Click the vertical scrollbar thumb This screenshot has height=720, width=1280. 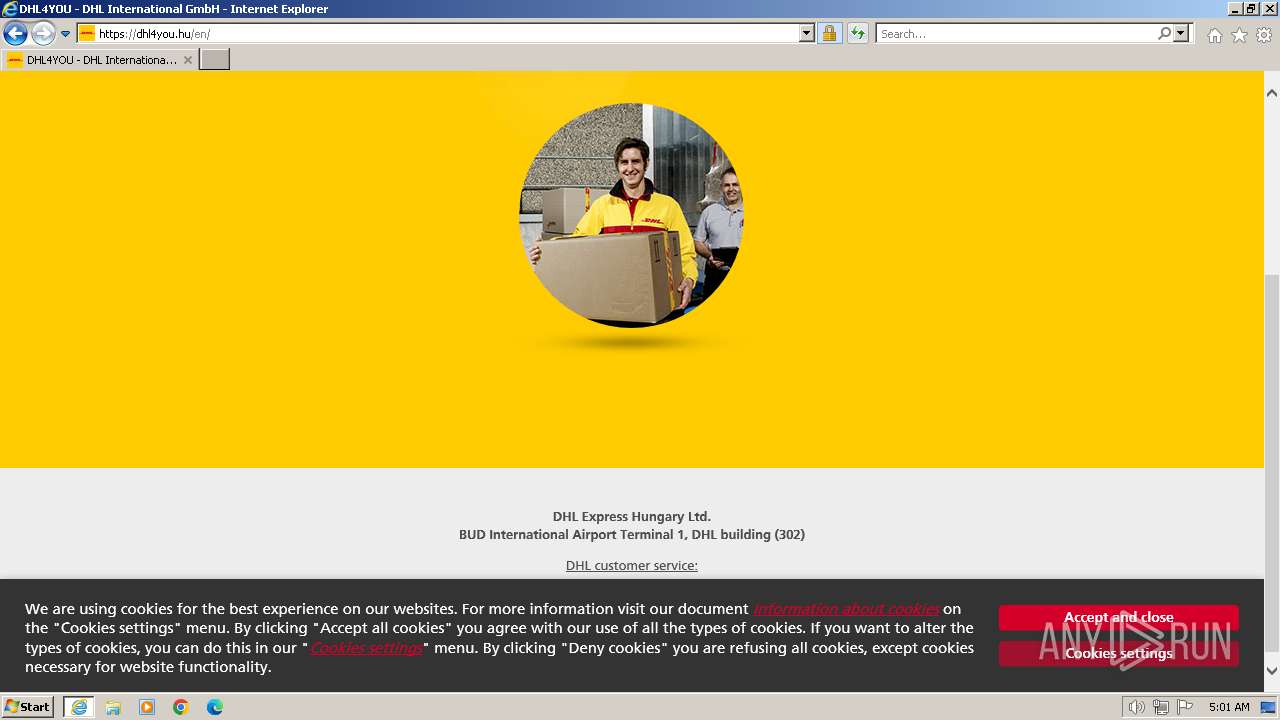coord(1272,462)
